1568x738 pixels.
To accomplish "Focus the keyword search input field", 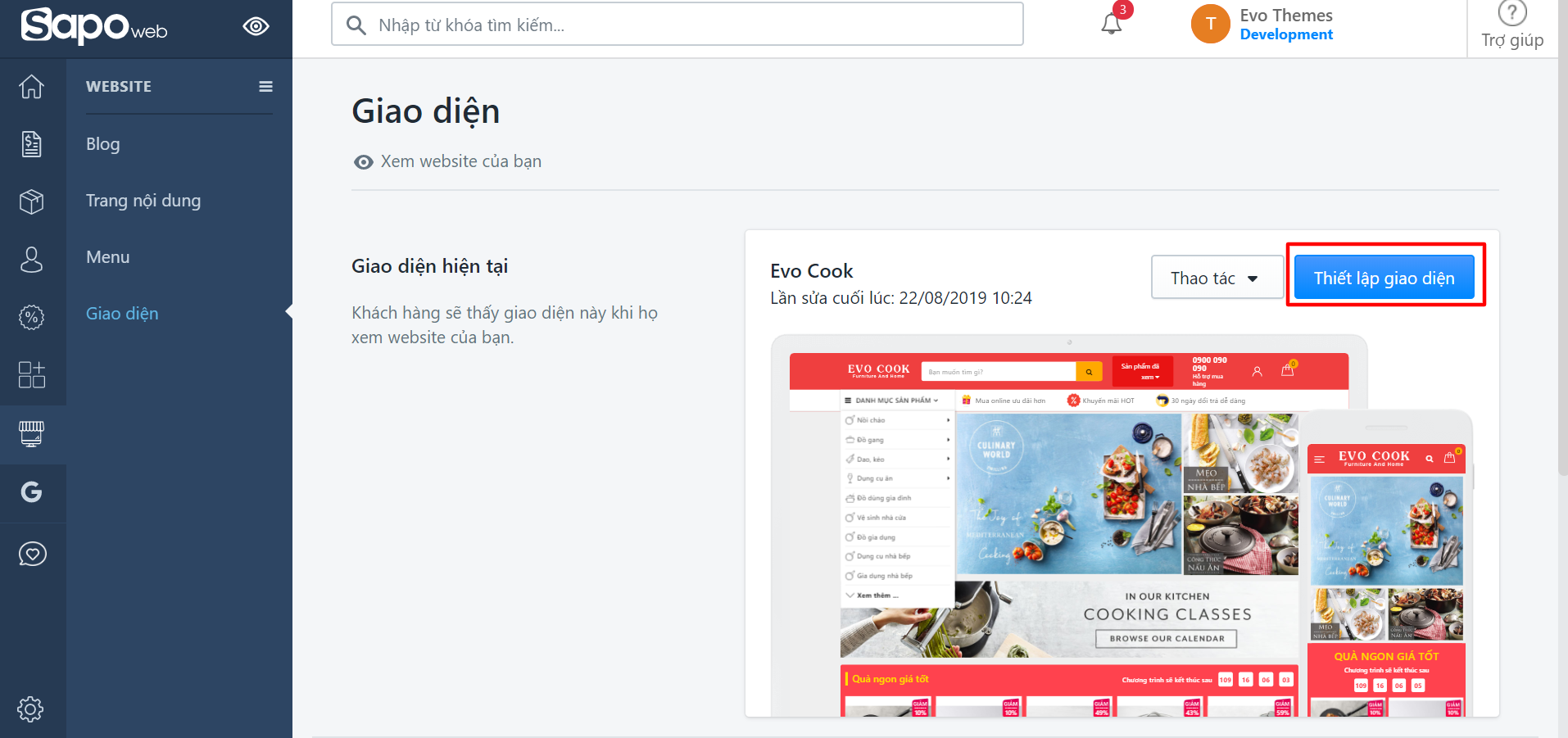I will [678, 25].
